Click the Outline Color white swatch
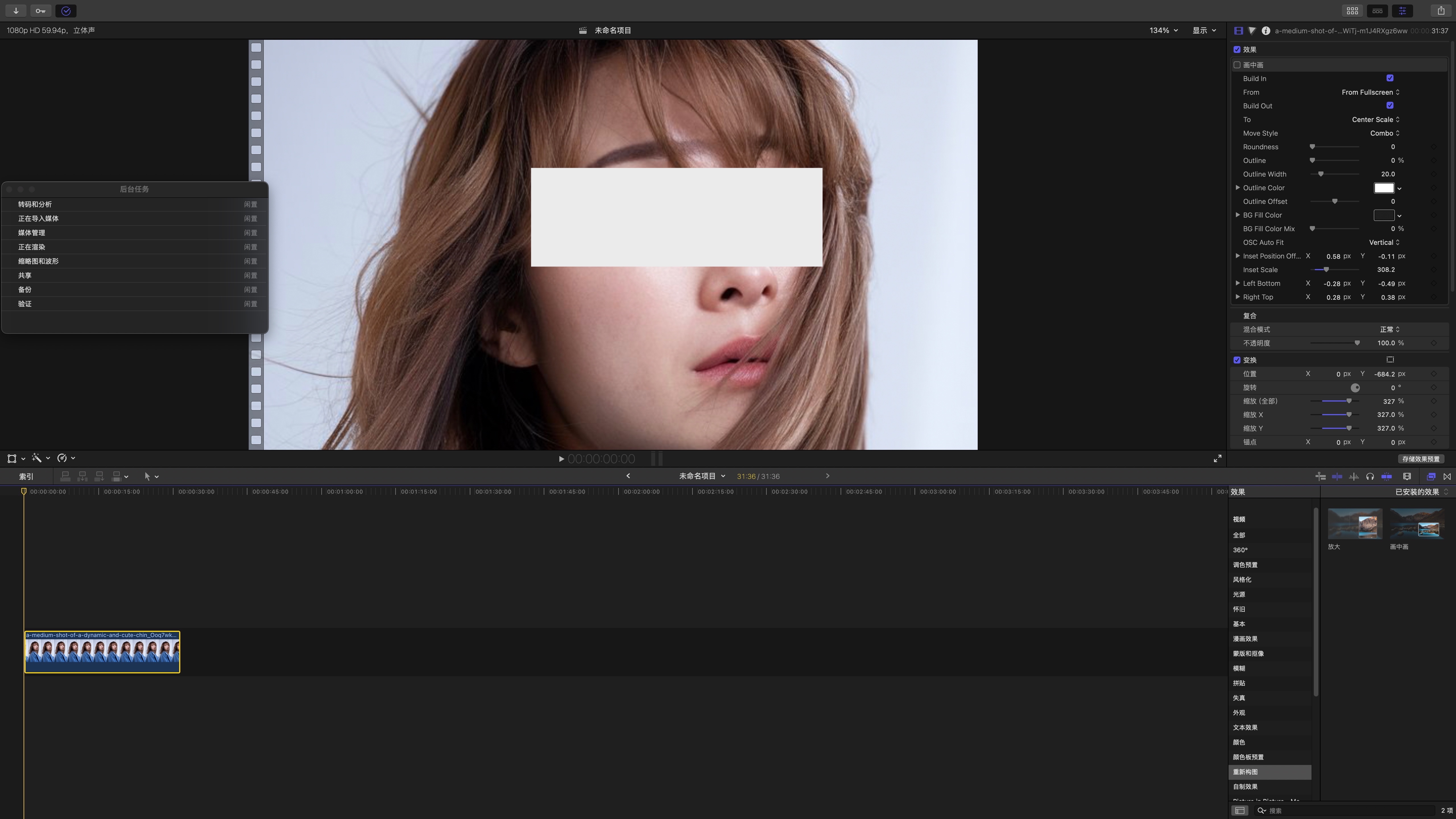Screen dimensions: 1456x819 [x=1384, y=188]
